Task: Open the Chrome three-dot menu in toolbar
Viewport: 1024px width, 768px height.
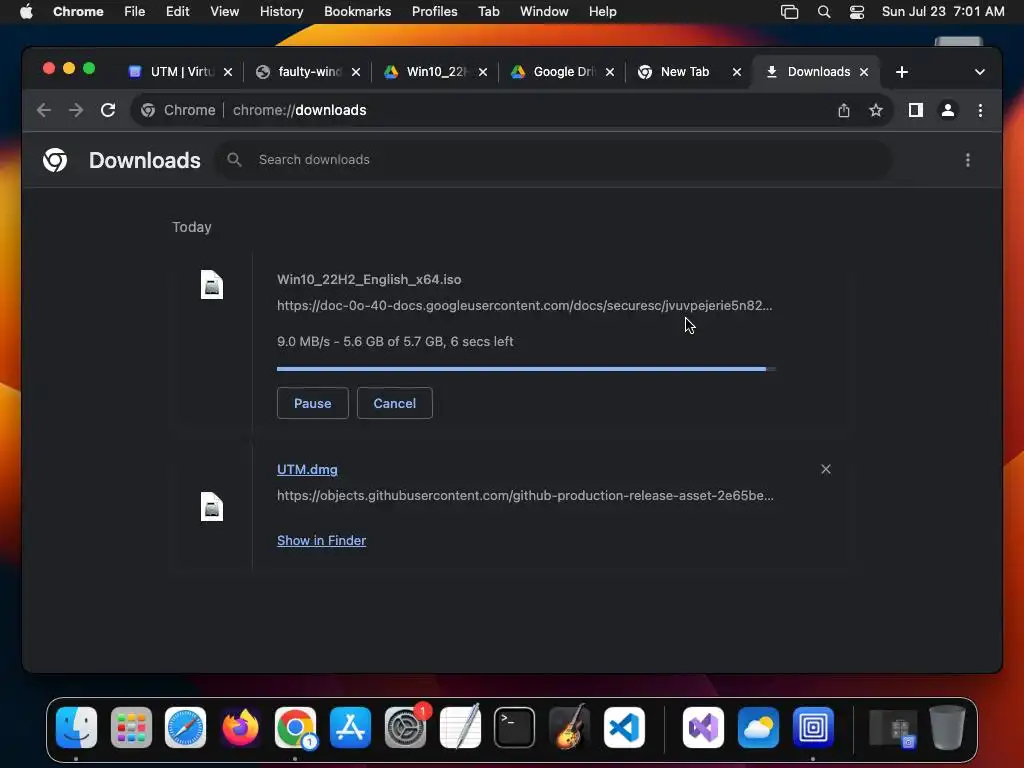Action: (980, 110)
